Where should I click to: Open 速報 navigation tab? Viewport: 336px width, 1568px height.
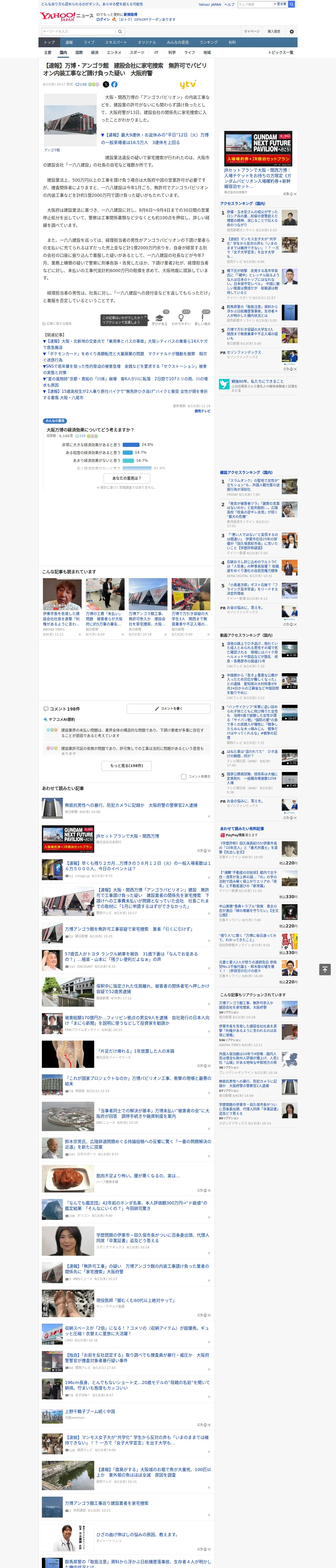tap(69, 43)
